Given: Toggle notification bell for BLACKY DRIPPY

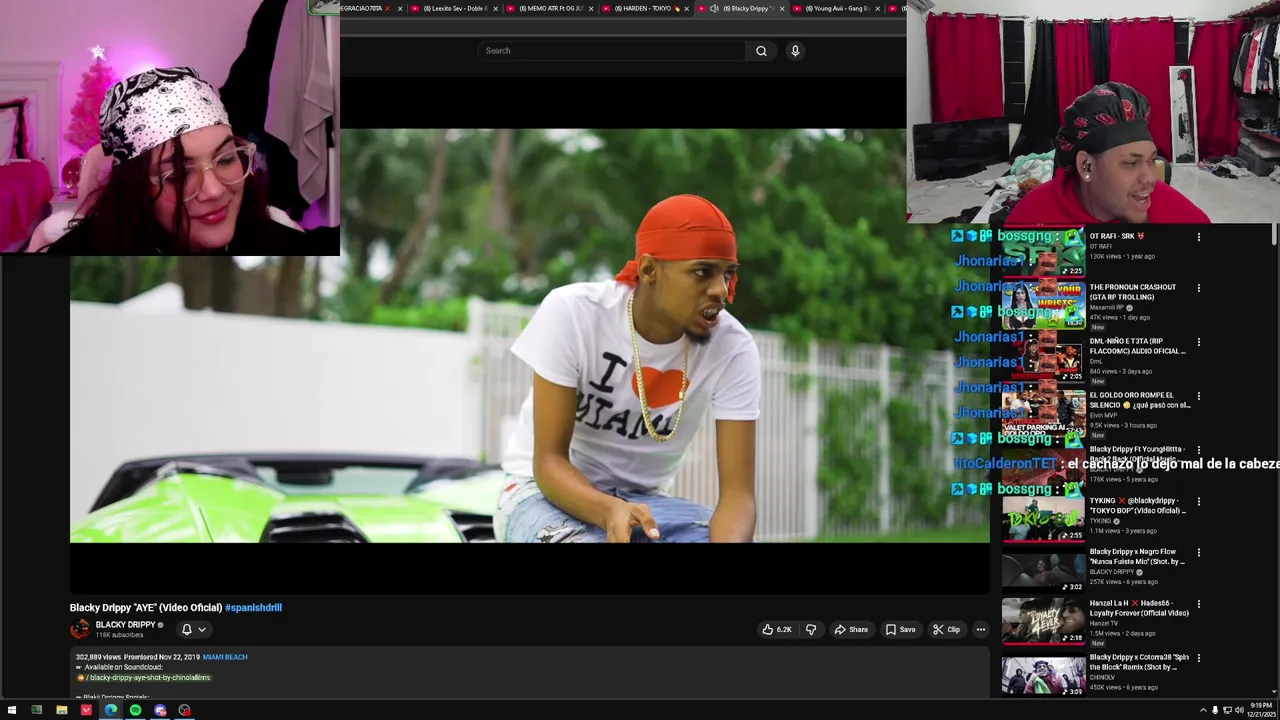Looking at the screenshot, I should (x=186, y=629).
